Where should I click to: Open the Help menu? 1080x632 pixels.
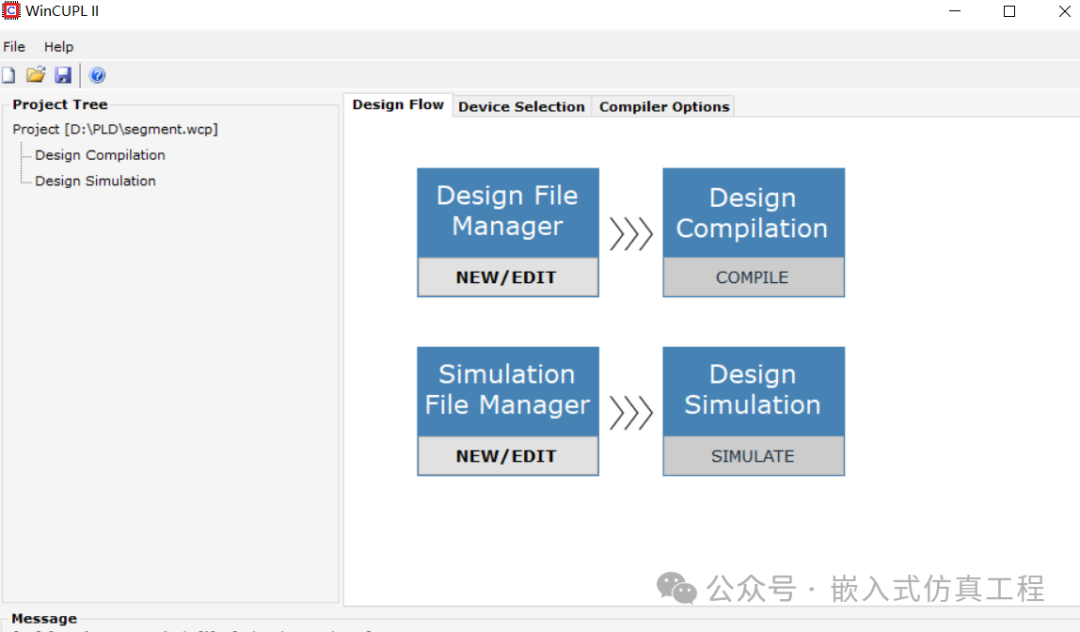[x=59, y=47]
